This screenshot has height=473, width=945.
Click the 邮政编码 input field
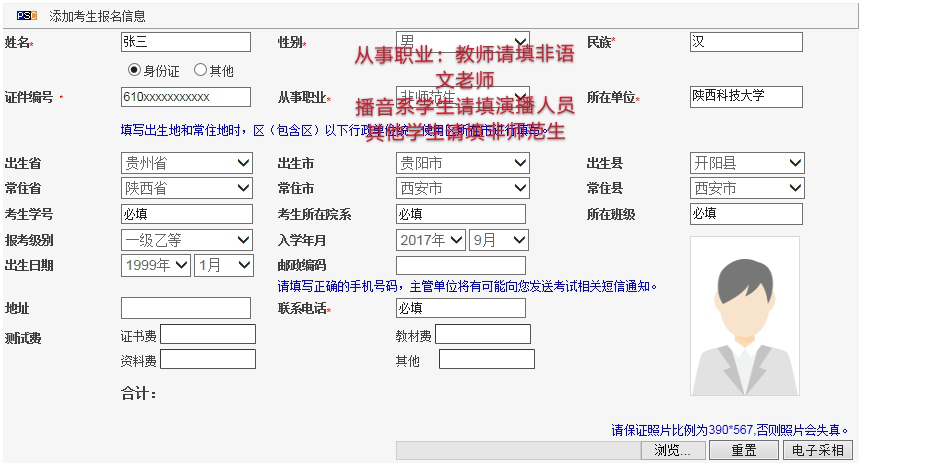[460, 265]
